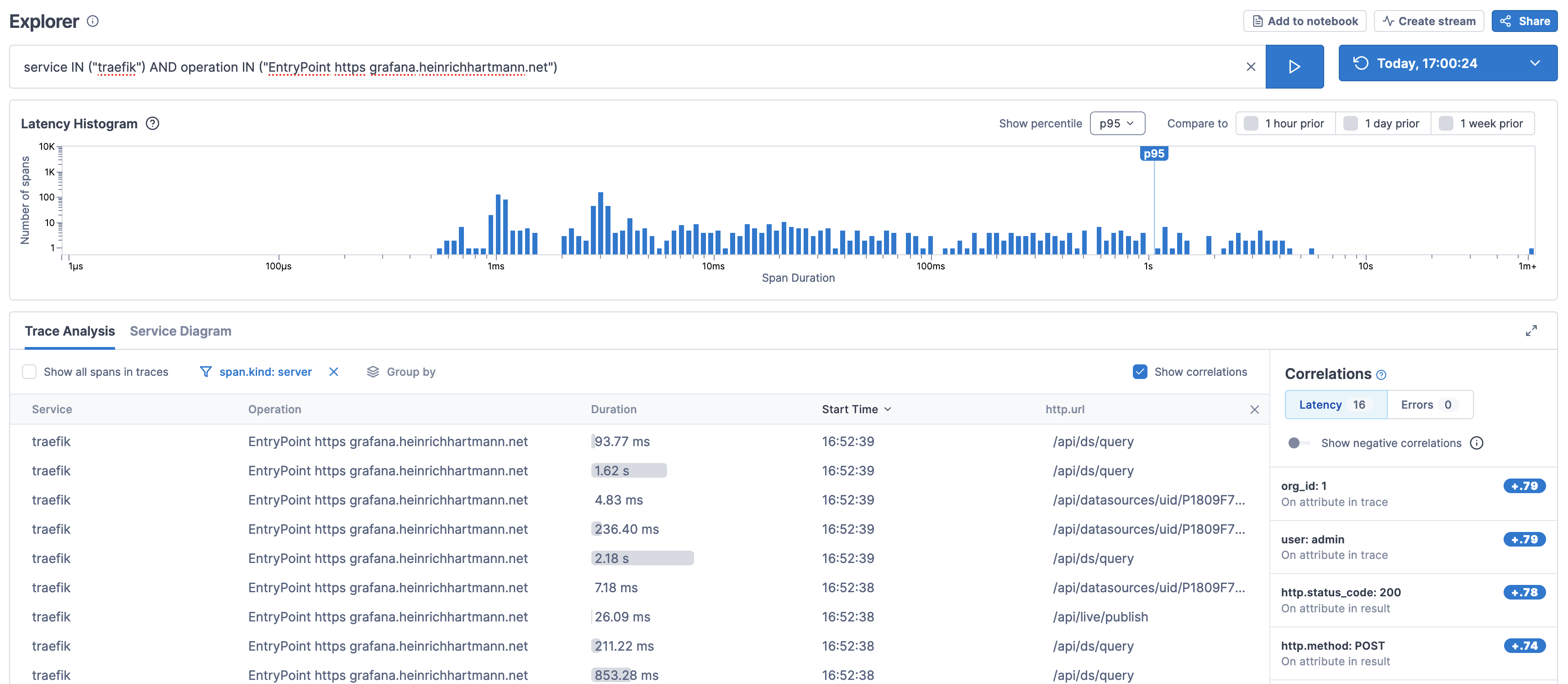This screenshot has height=684, width=1568.
Task: Click Add to notebook button
Action: pos(1305,21)
